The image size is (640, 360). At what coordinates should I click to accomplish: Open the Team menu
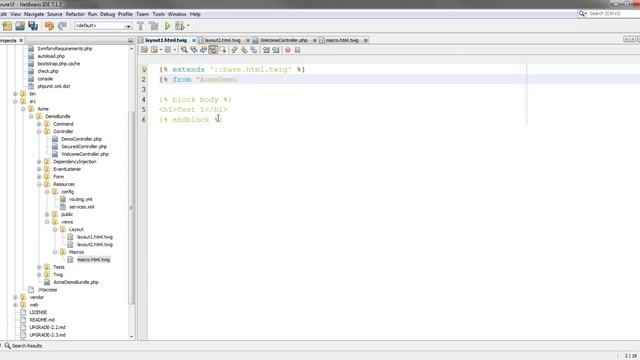pos(142,14)
